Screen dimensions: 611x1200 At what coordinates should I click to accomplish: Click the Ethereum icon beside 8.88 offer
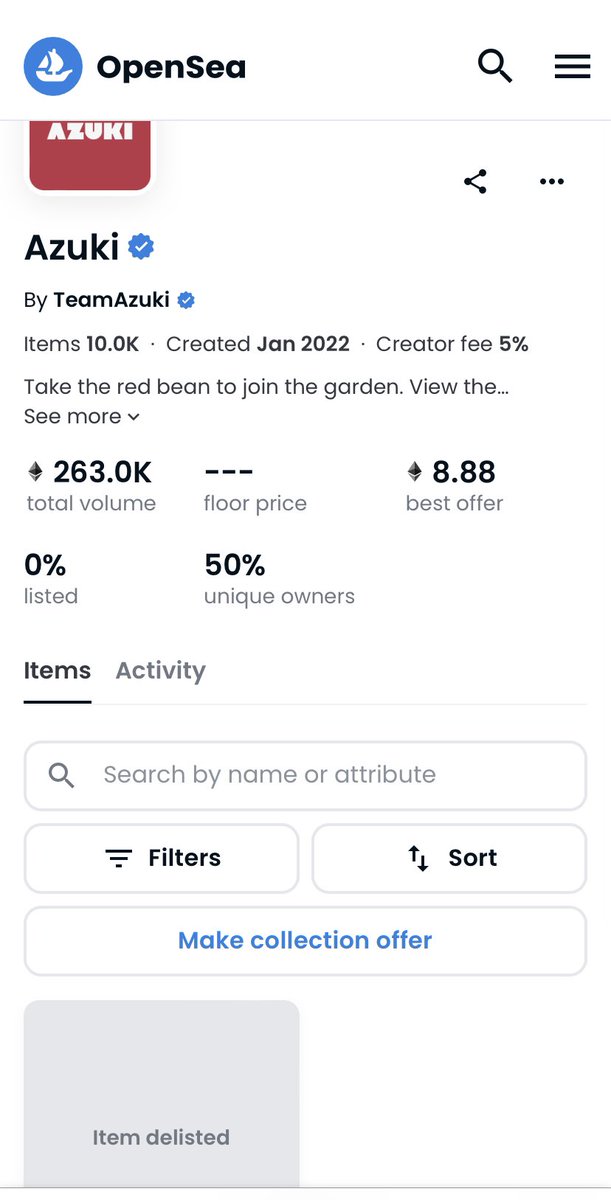(414, 472)
